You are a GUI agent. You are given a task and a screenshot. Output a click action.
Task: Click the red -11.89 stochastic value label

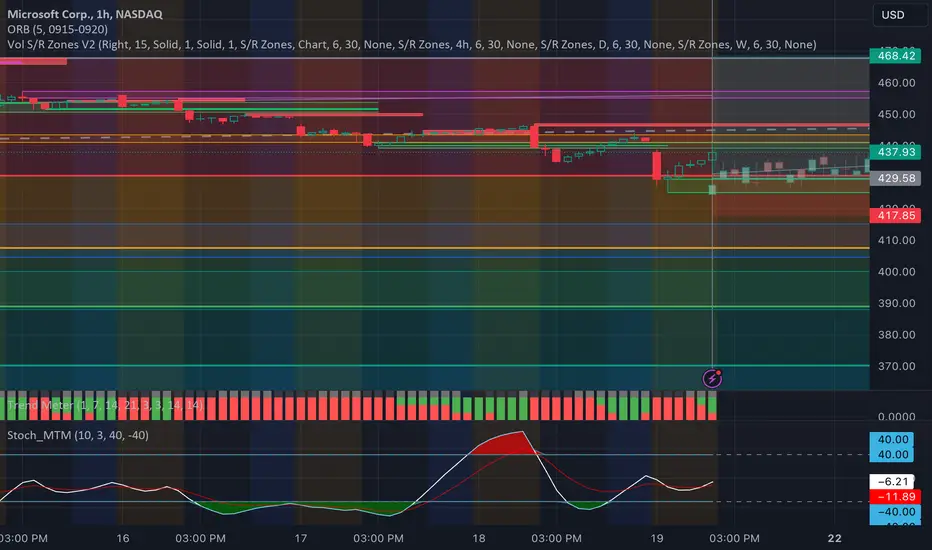coord(895,496)
